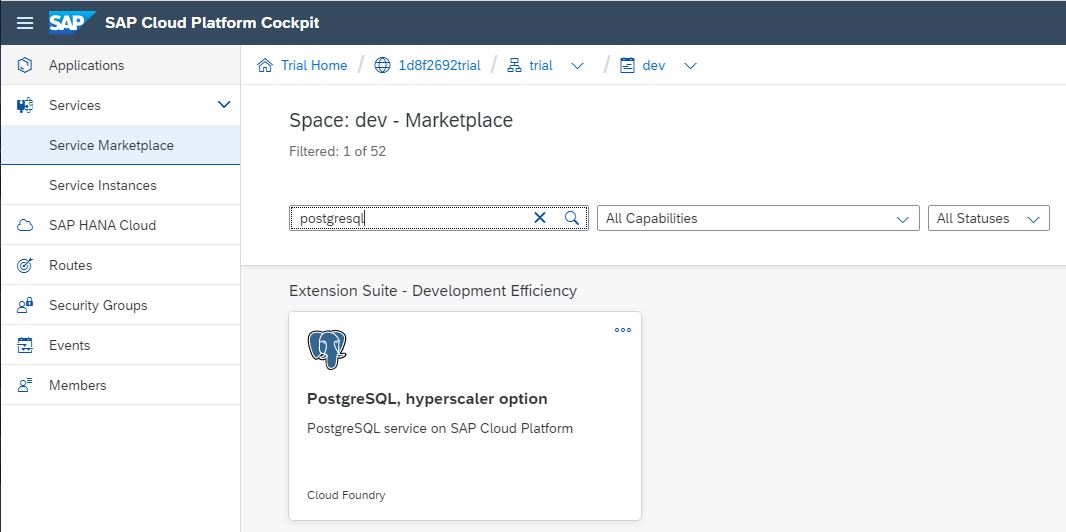Open the 1d8f2692trial global account link
The height and width of the screenshot is (532, 1066).
[439, 65]
